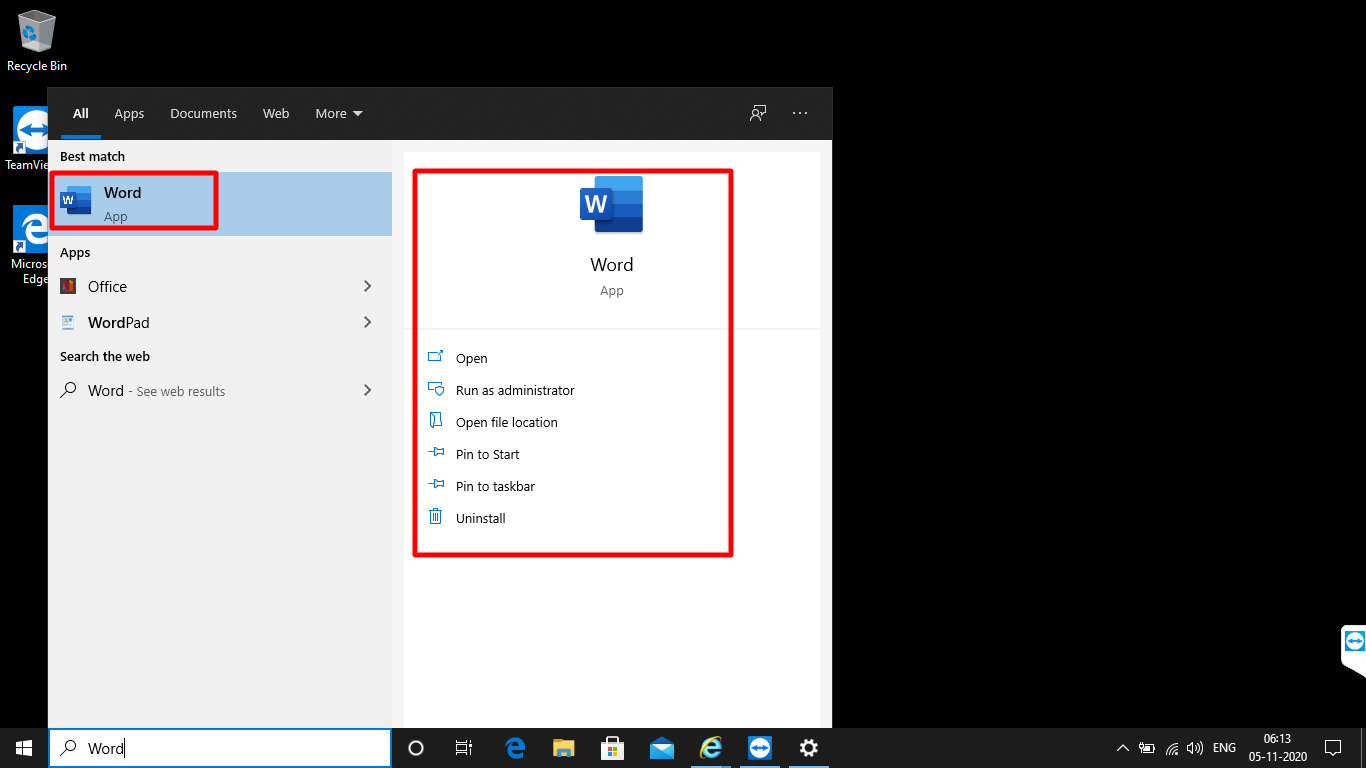Screen dimensions: 1366x768
Task: Click the large Word logo in details pane
Action: (611, 204)
